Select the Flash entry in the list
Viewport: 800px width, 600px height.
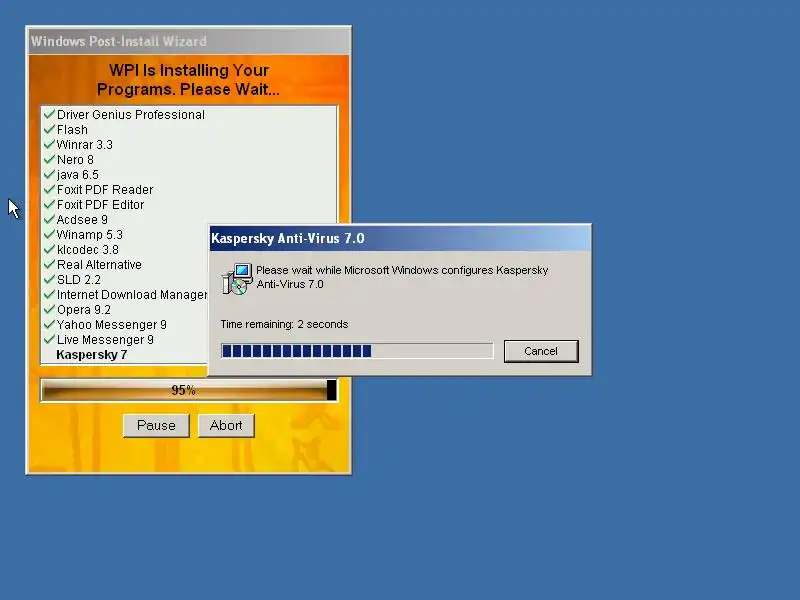(x=72, y=130)
